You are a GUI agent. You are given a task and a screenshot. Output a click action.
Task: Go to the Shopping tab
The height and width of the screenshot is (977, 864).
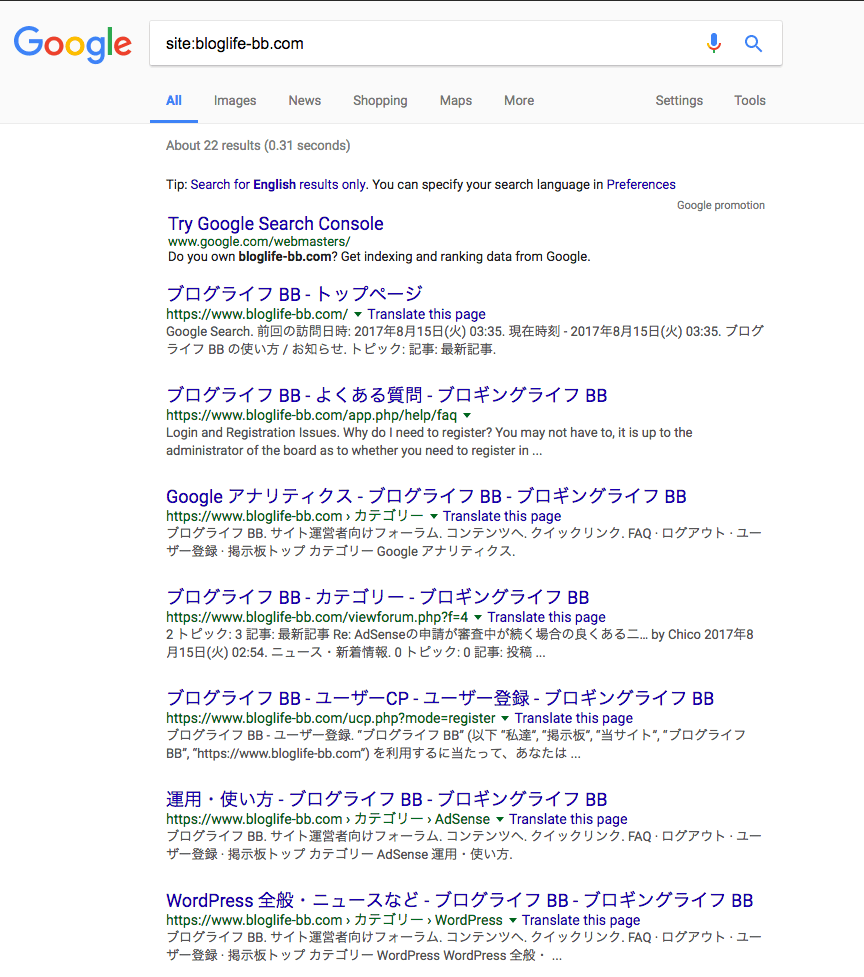380,100
